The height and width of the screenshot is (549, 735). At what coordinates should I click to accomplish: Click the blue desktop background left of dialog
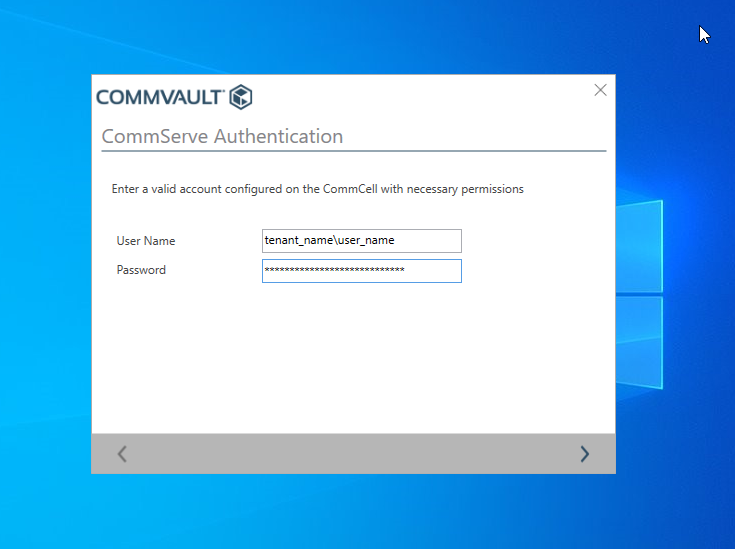[45, 300]
